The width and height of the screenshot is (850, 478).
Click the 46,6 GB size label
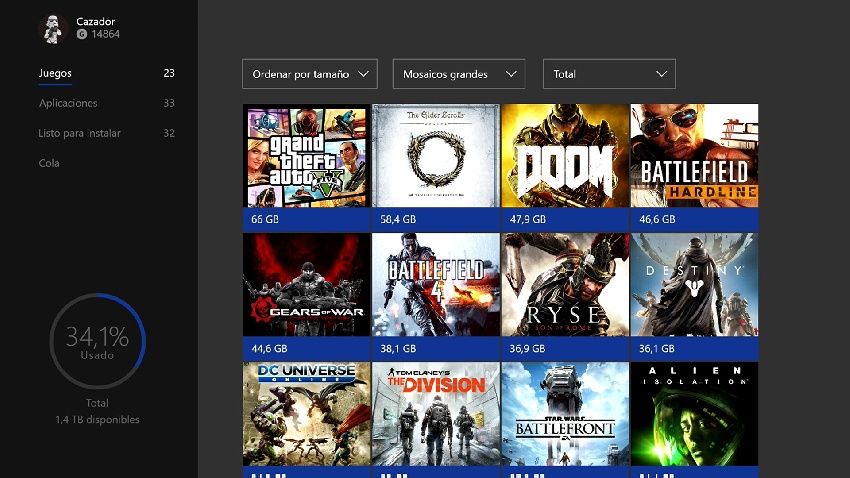657,219
